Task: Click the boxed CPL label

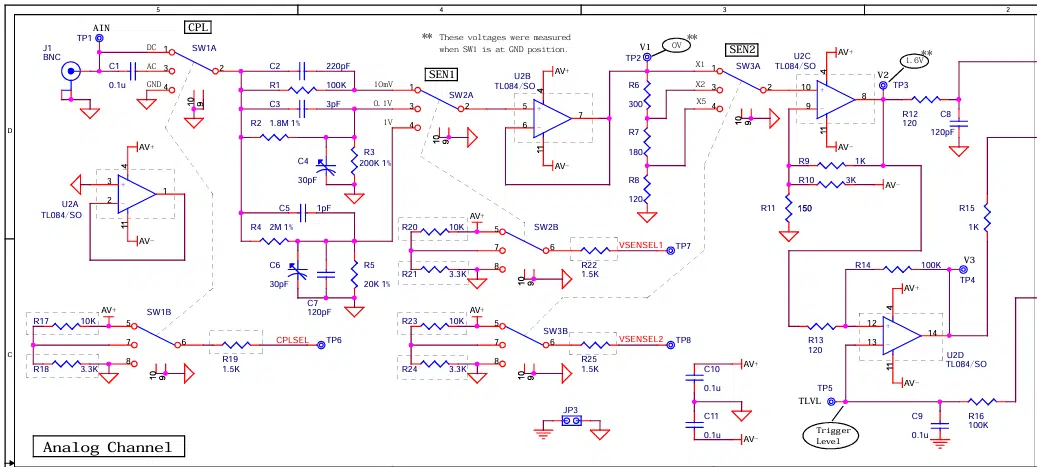Action: 198,28
